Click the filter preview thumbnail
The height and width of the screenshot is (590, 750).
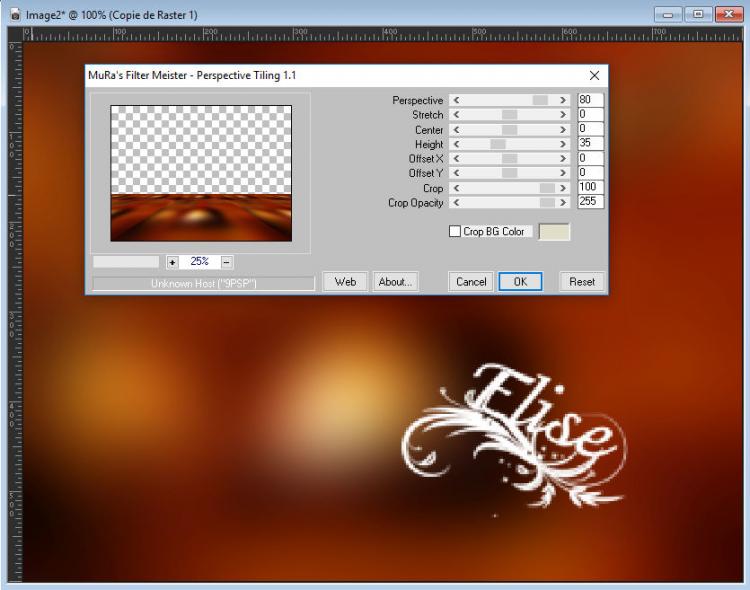tap(201, 173)
